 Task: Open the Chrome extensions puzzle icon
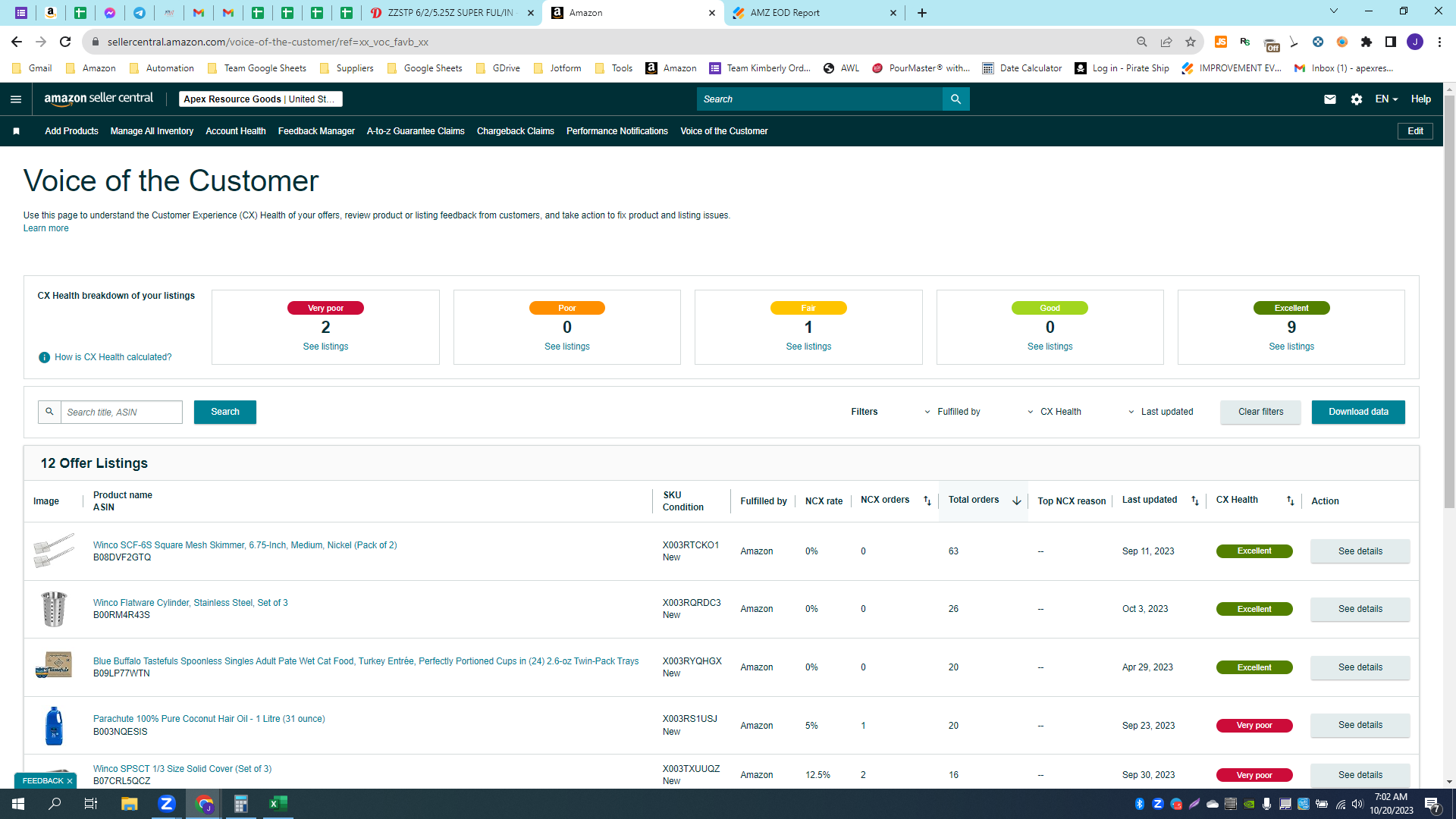[1367, 42]
